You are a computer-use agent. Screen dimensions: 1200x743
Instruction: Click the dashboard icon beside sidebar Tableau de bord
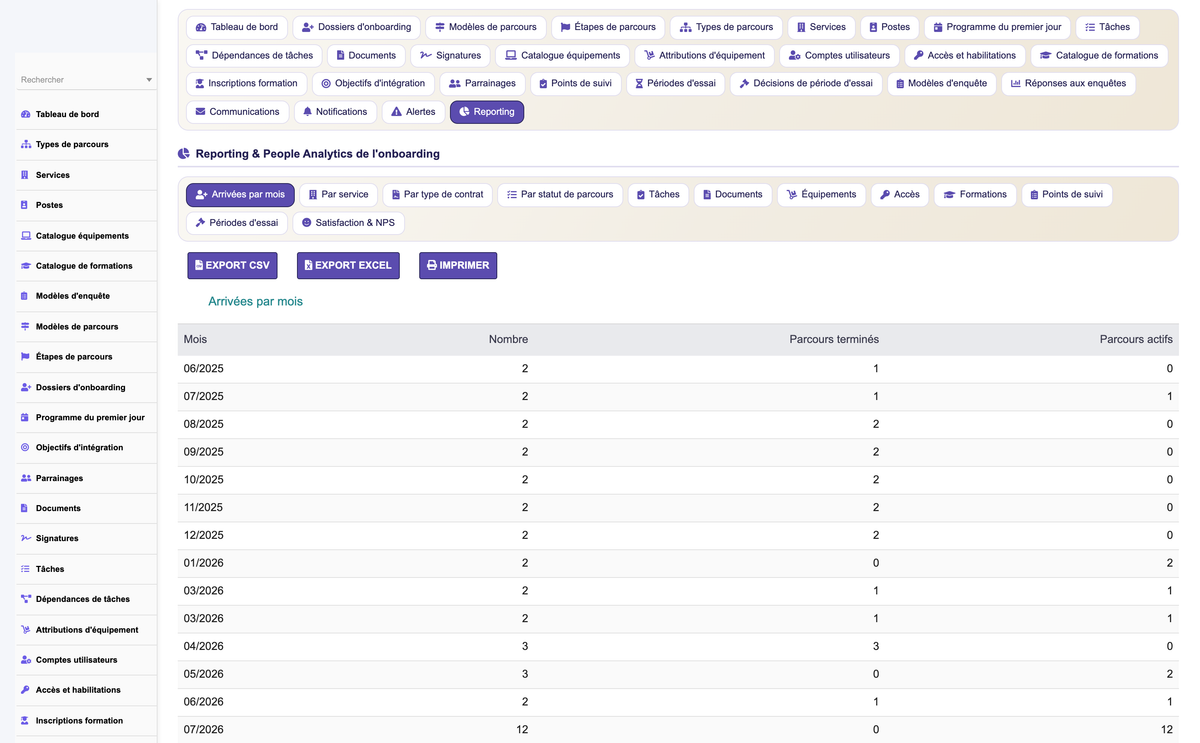pos(26,114)
